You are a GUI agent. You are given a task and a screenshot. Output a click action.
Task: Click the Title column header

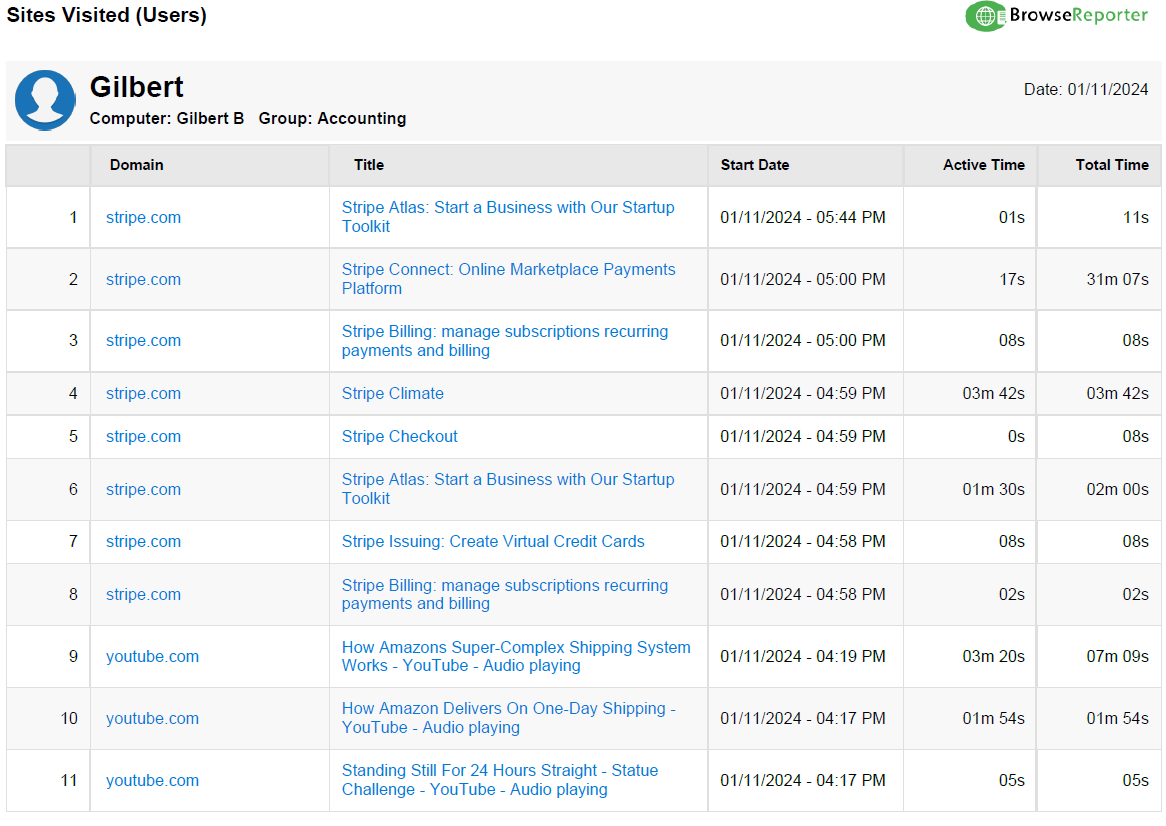point(369,165)
